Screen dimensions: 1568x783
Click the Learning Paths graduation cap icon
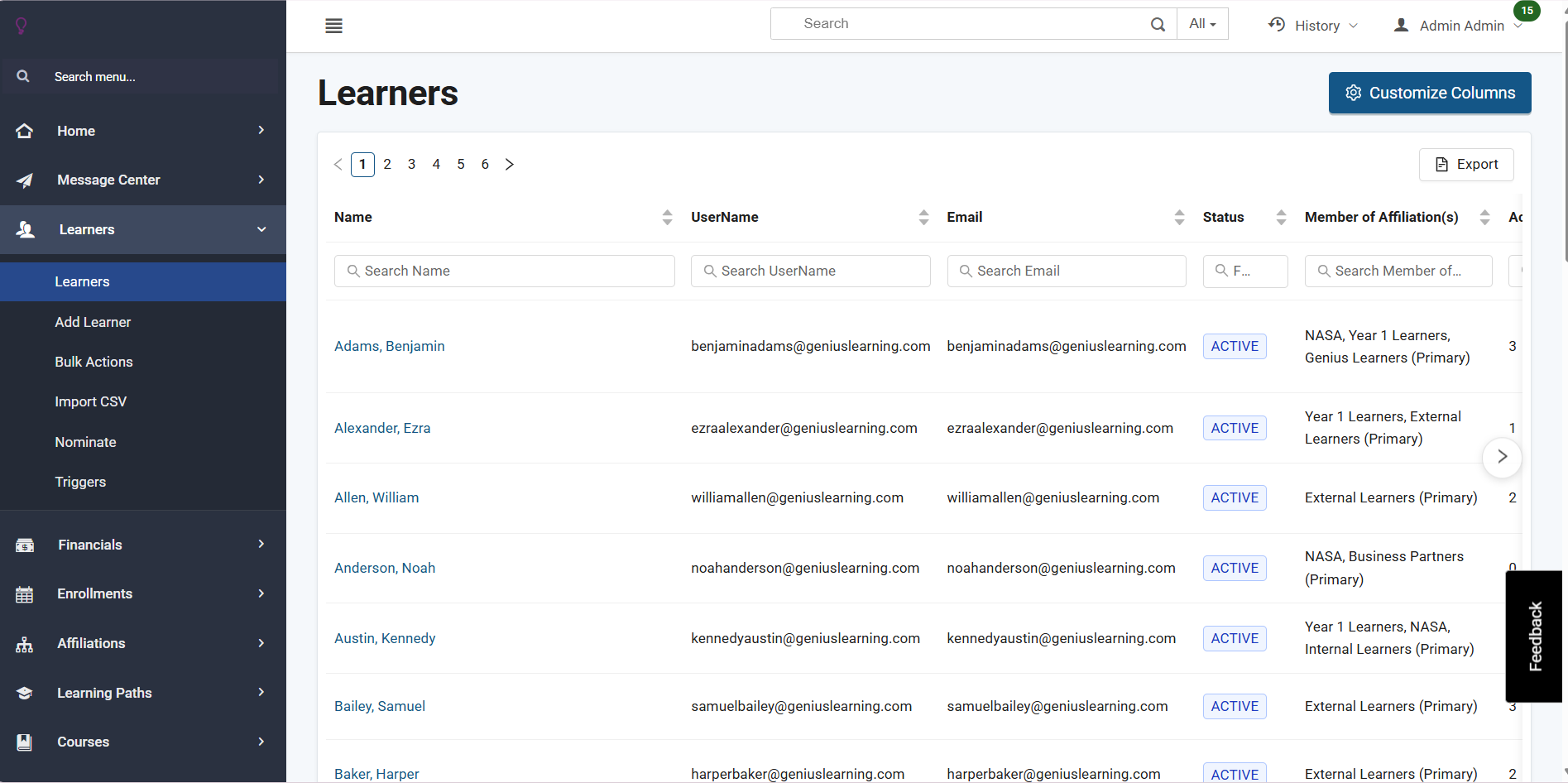pos(25,693)
